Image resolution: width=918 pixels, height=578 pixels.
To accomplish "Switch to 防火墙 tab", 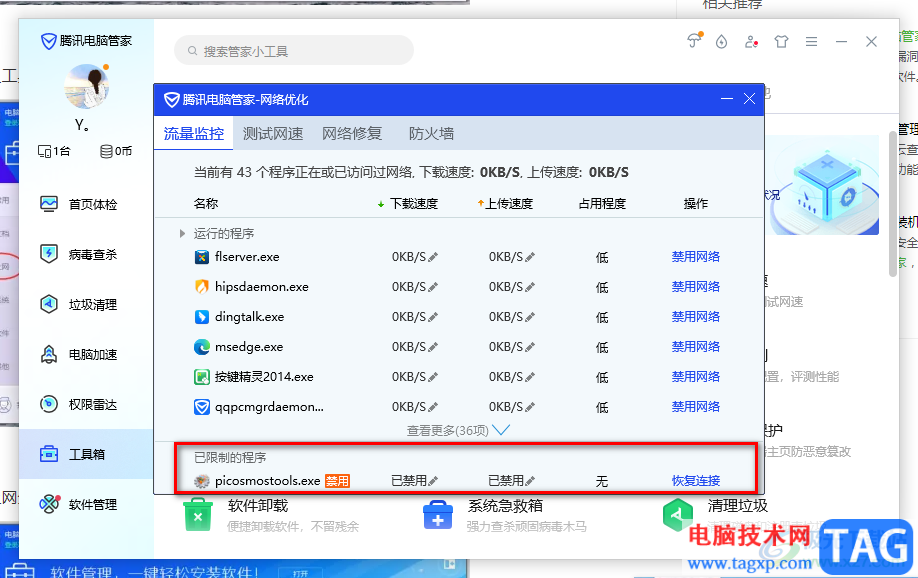I will [431, 134].
